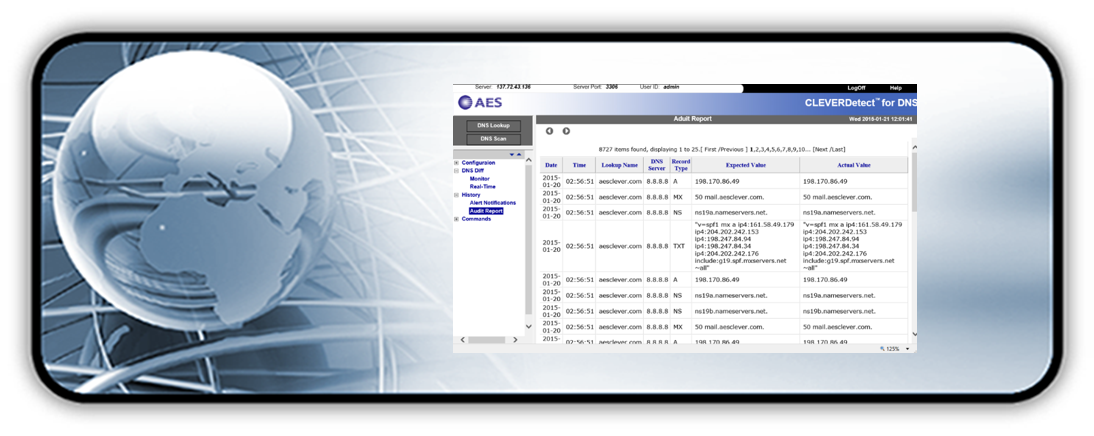Collapse the DNS Diff tree node

tap(456, 170)
